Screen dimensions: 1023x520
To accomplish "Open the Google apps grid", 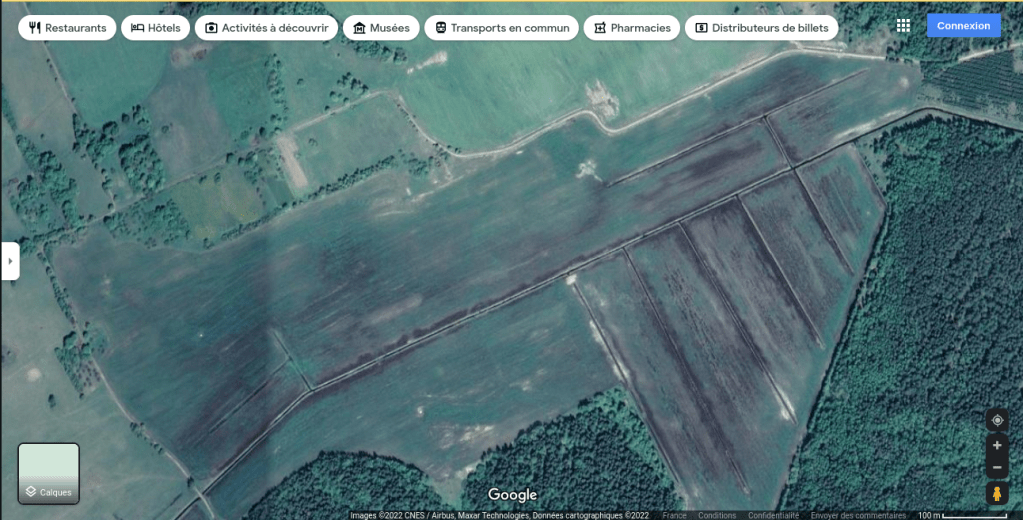I will pyautogui.click(x=903, y=26).
